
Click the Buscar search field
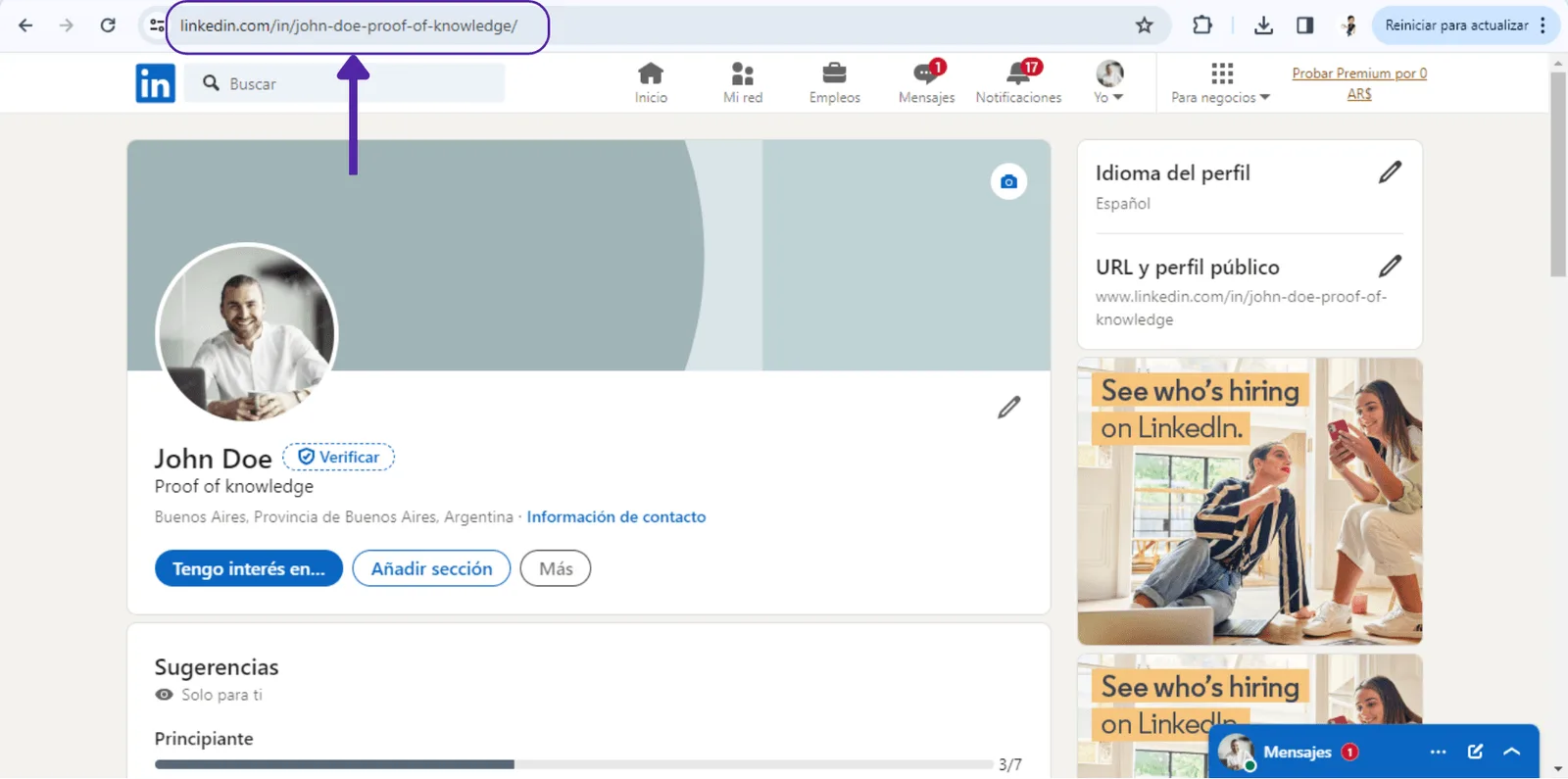coord(346,83)
